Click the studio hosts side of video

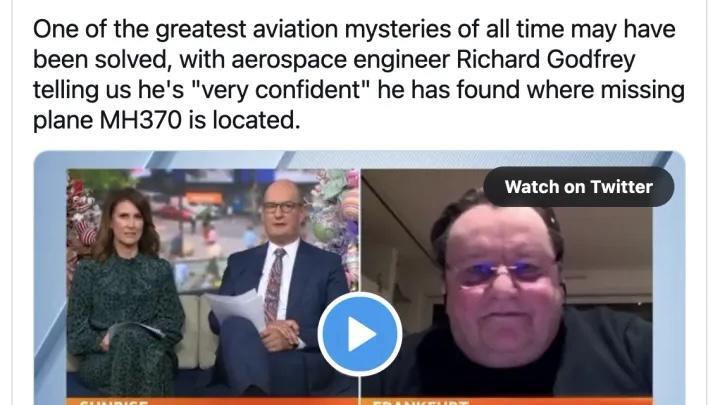[213, 282]
